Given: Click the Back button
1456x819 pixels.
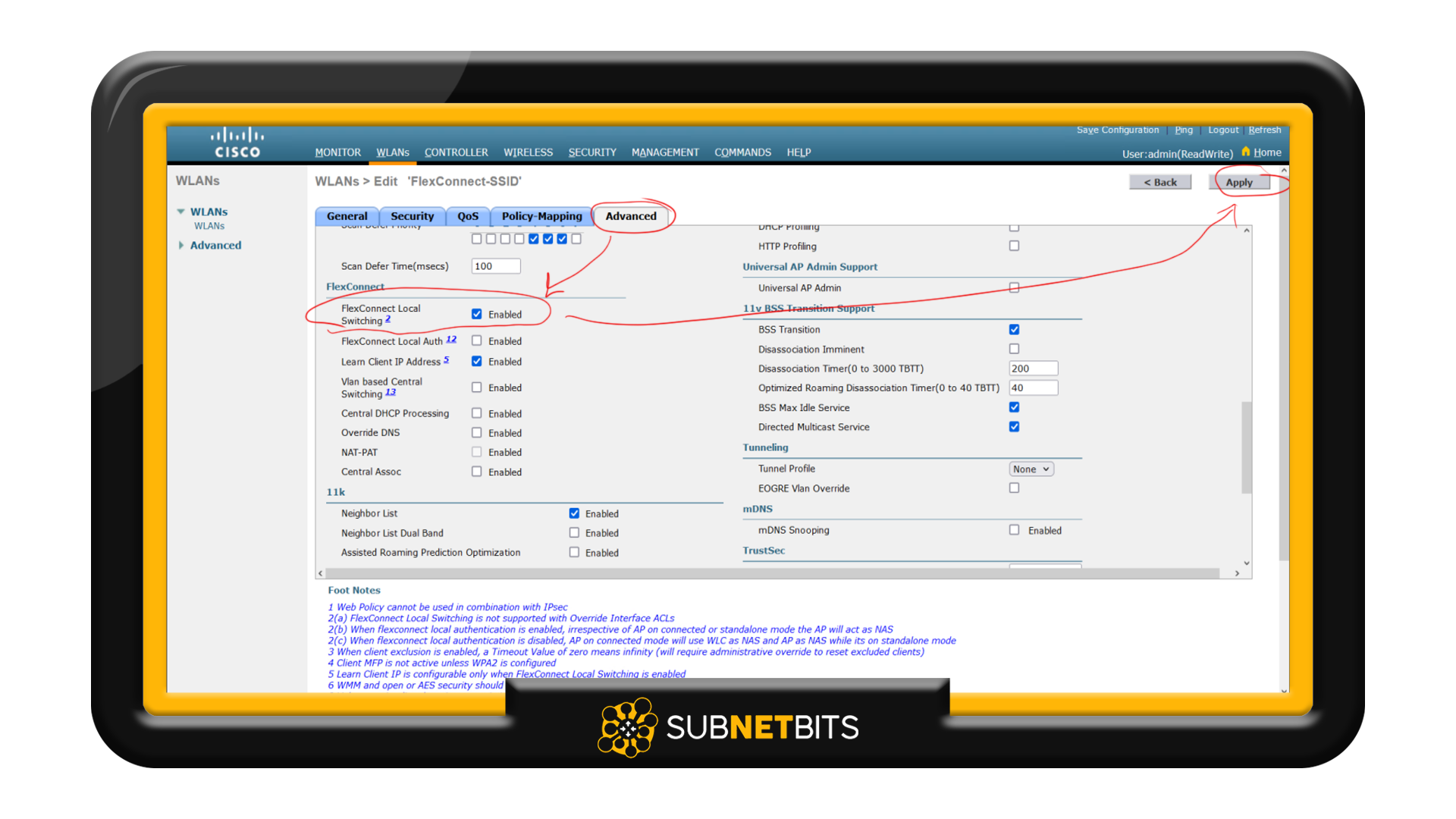Looking at the screenshot, I should [x=1160, y=182].
